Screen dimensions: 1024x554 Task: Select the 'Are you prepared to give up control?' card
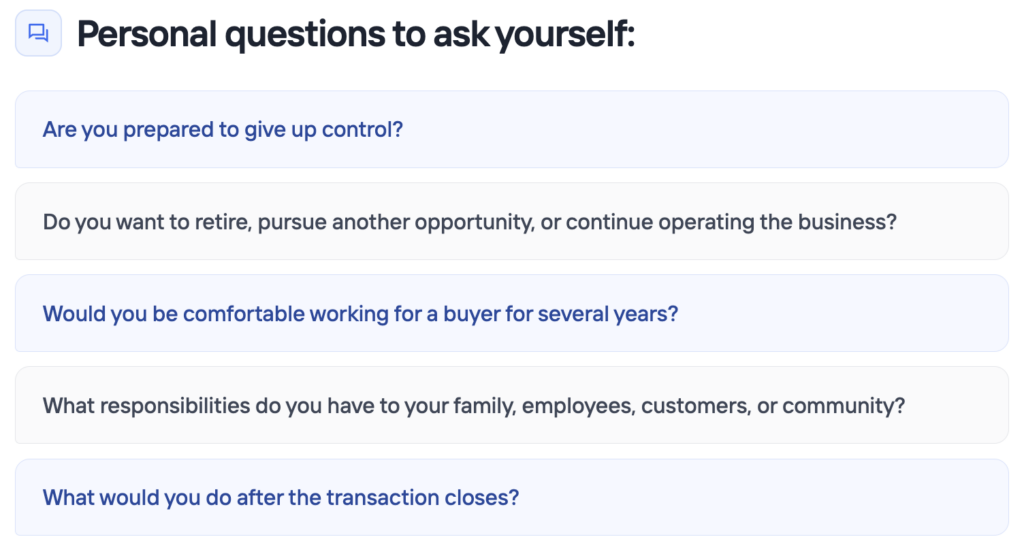pyautogui.click(x=512, y=129)
